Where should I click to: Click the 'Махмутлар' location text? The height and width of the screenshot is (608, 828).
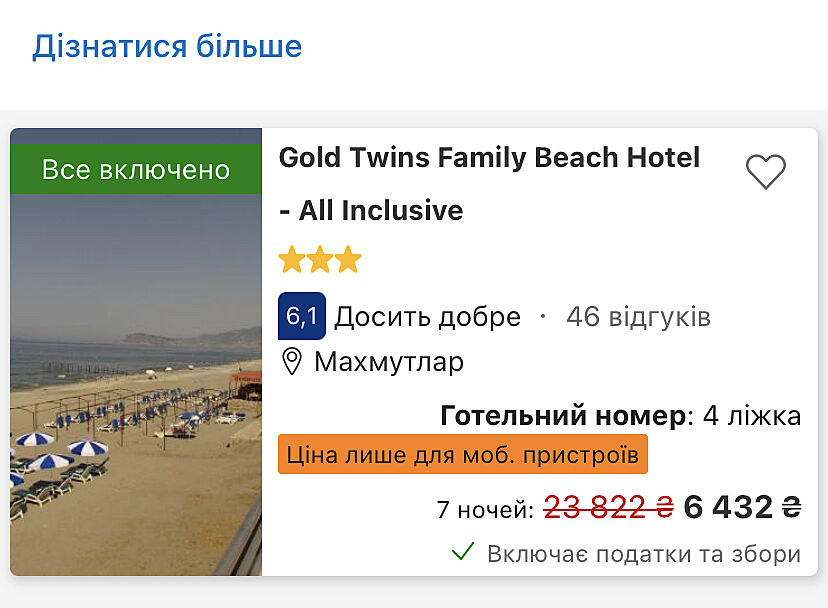(x=389, y=361)
